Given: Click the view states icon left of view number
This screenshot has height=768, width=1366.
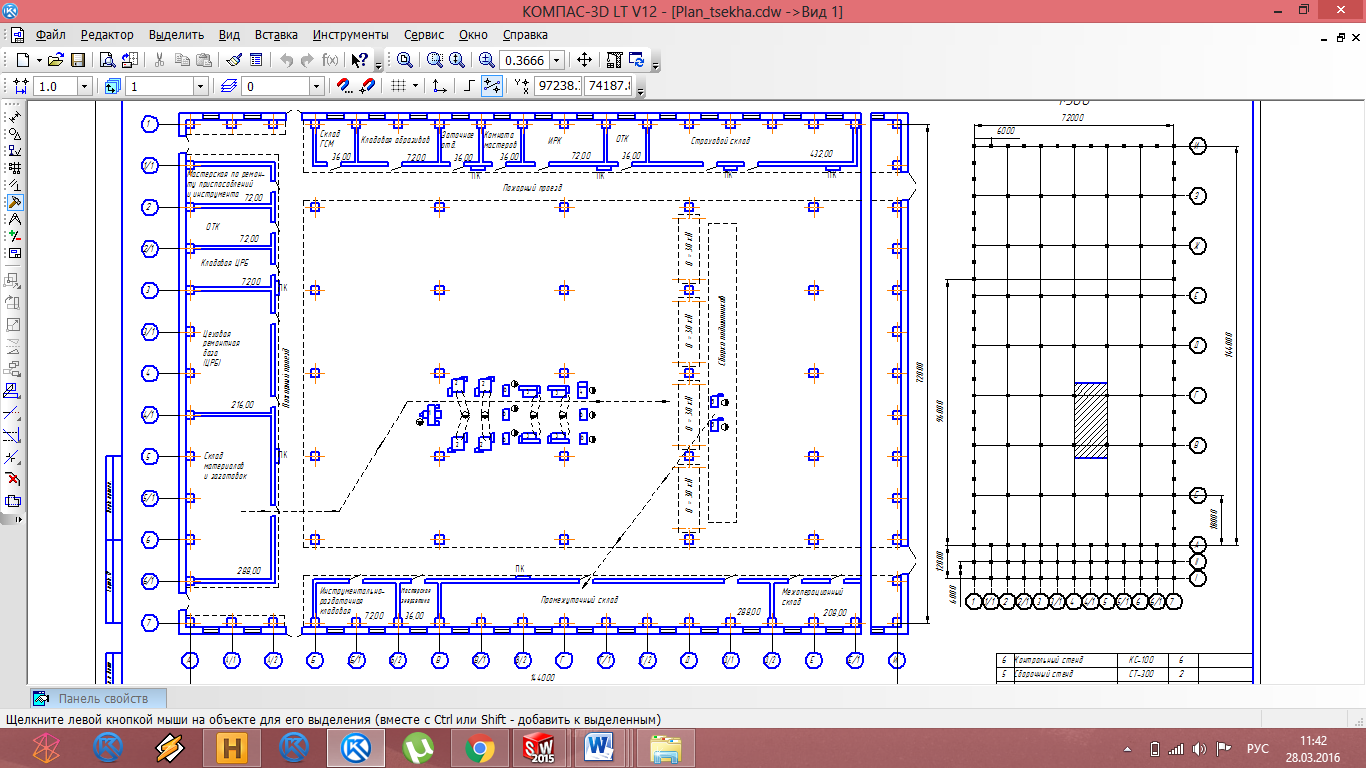Looking at the screenshot, I should coord(111,86).
